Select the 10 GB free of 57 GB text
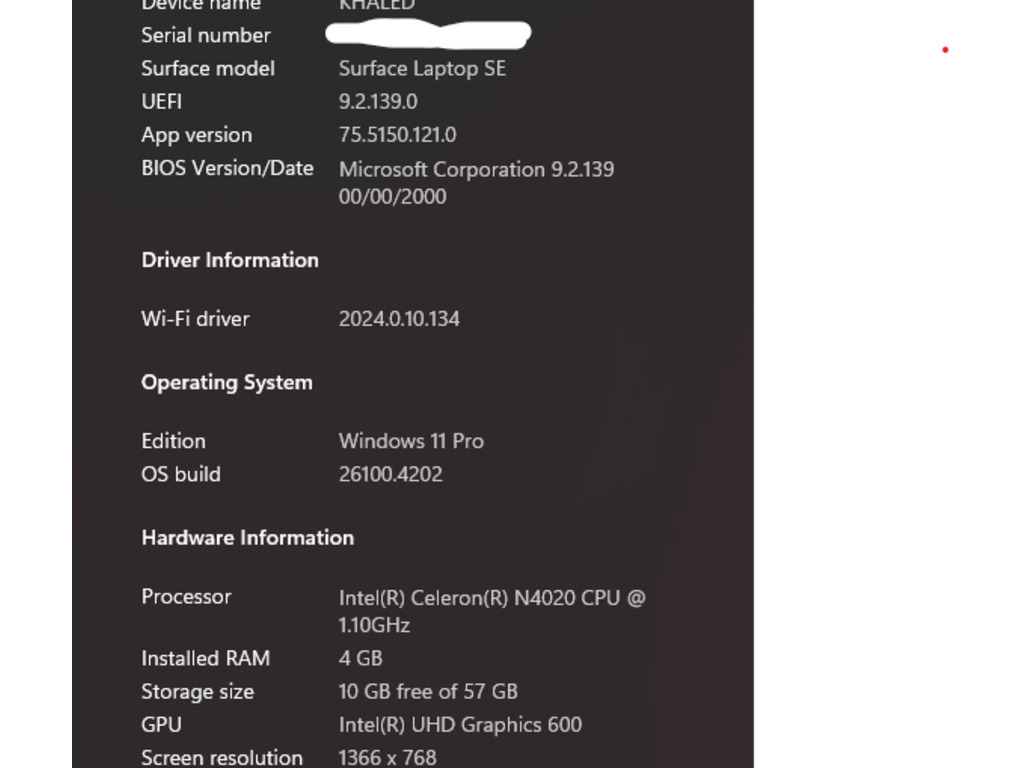1024x768 pixels. point(428,692)
